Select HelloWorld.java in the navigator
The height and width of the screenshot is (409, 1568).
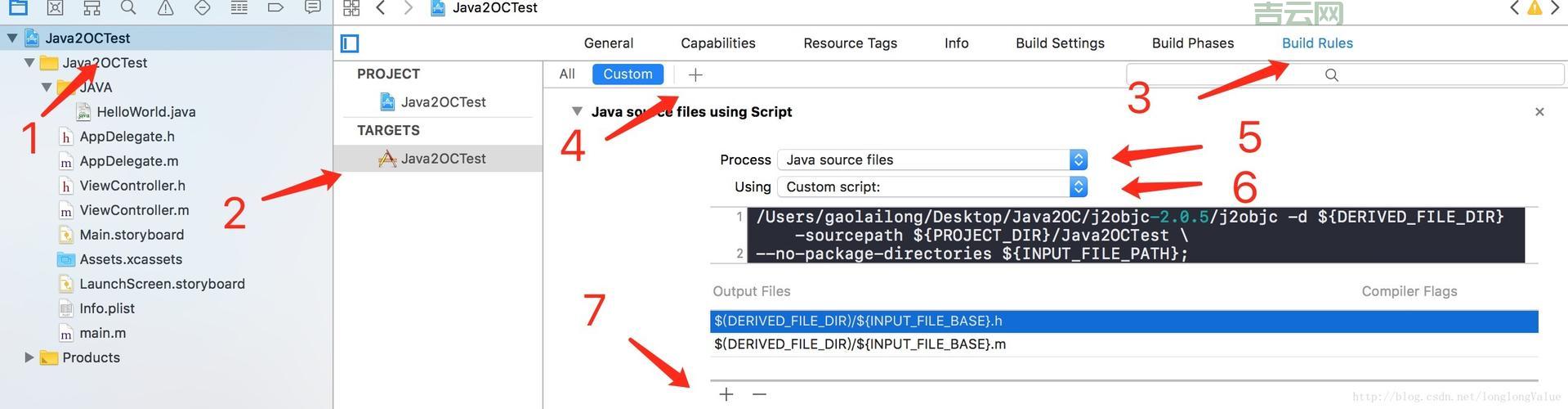(x=145, y=112)
